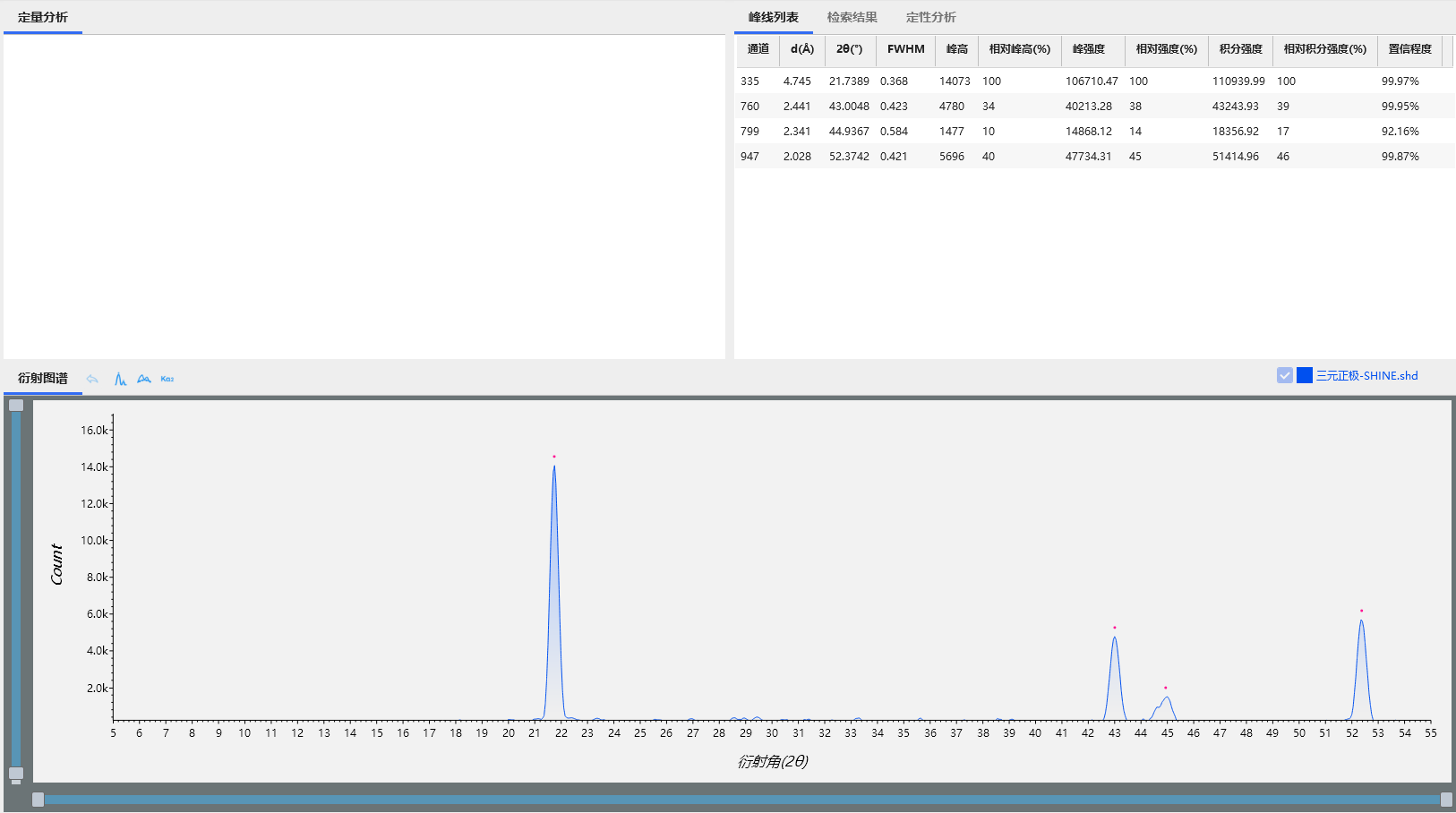
Task: Click the blue color swatch for 三元正极-SHINE.shd
Action: (1305, 375)
